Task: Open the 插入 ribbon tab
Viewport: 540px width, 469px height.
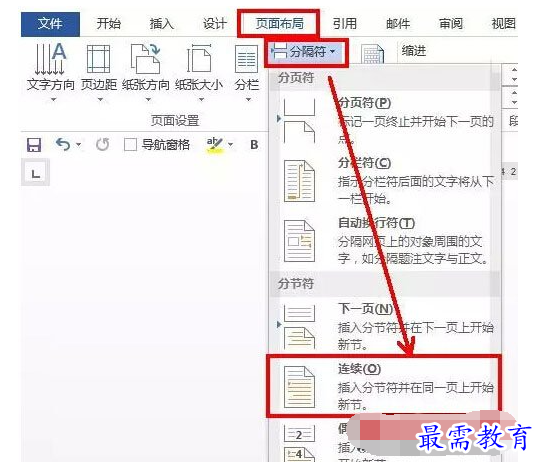Action: tap(162, 24)
